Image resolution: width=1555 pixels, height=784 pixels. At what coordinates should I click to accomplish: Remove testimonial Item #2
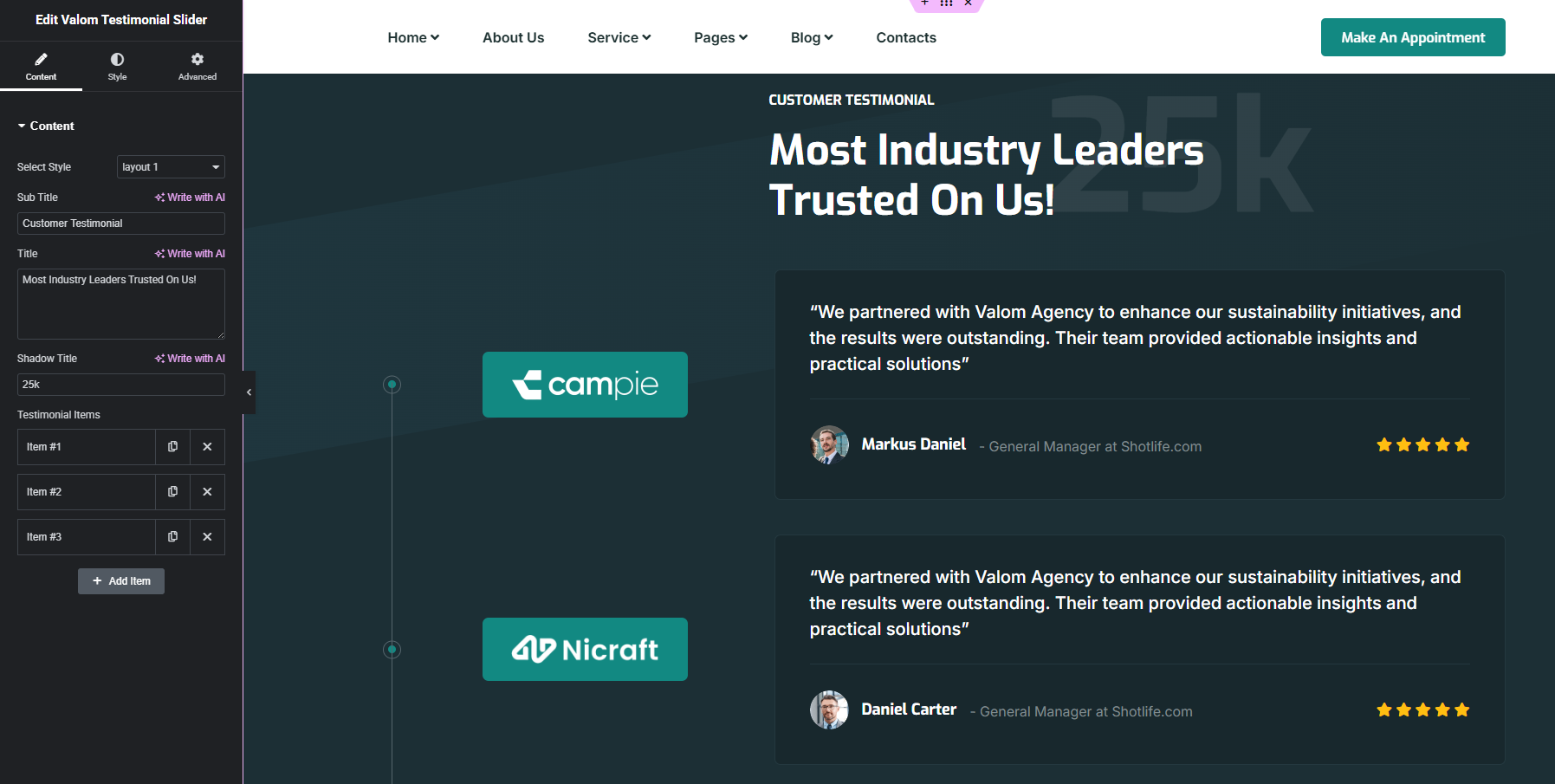tap(207, 492)
